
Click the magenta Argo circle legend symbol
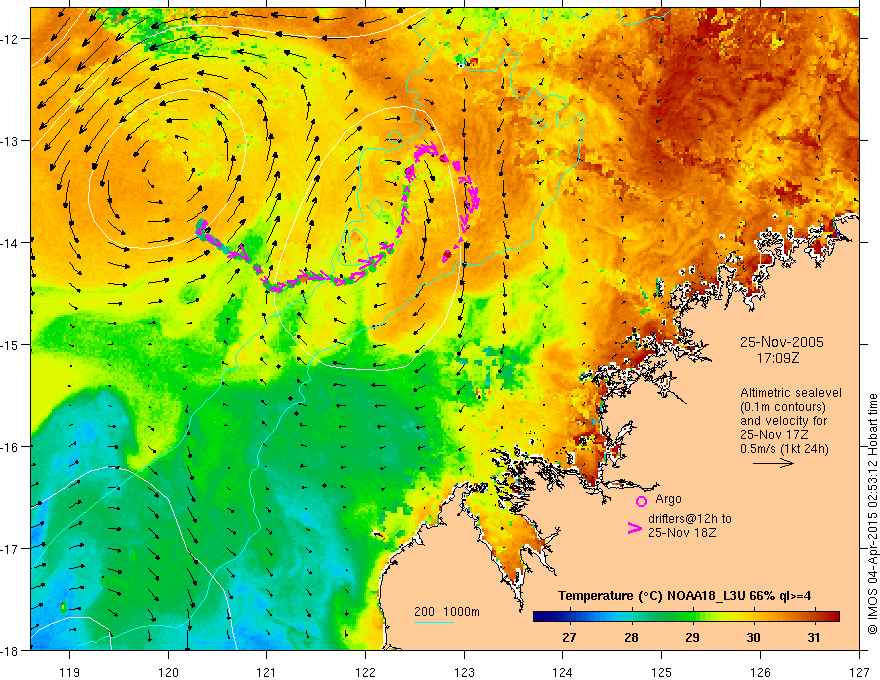coord(641,501)
